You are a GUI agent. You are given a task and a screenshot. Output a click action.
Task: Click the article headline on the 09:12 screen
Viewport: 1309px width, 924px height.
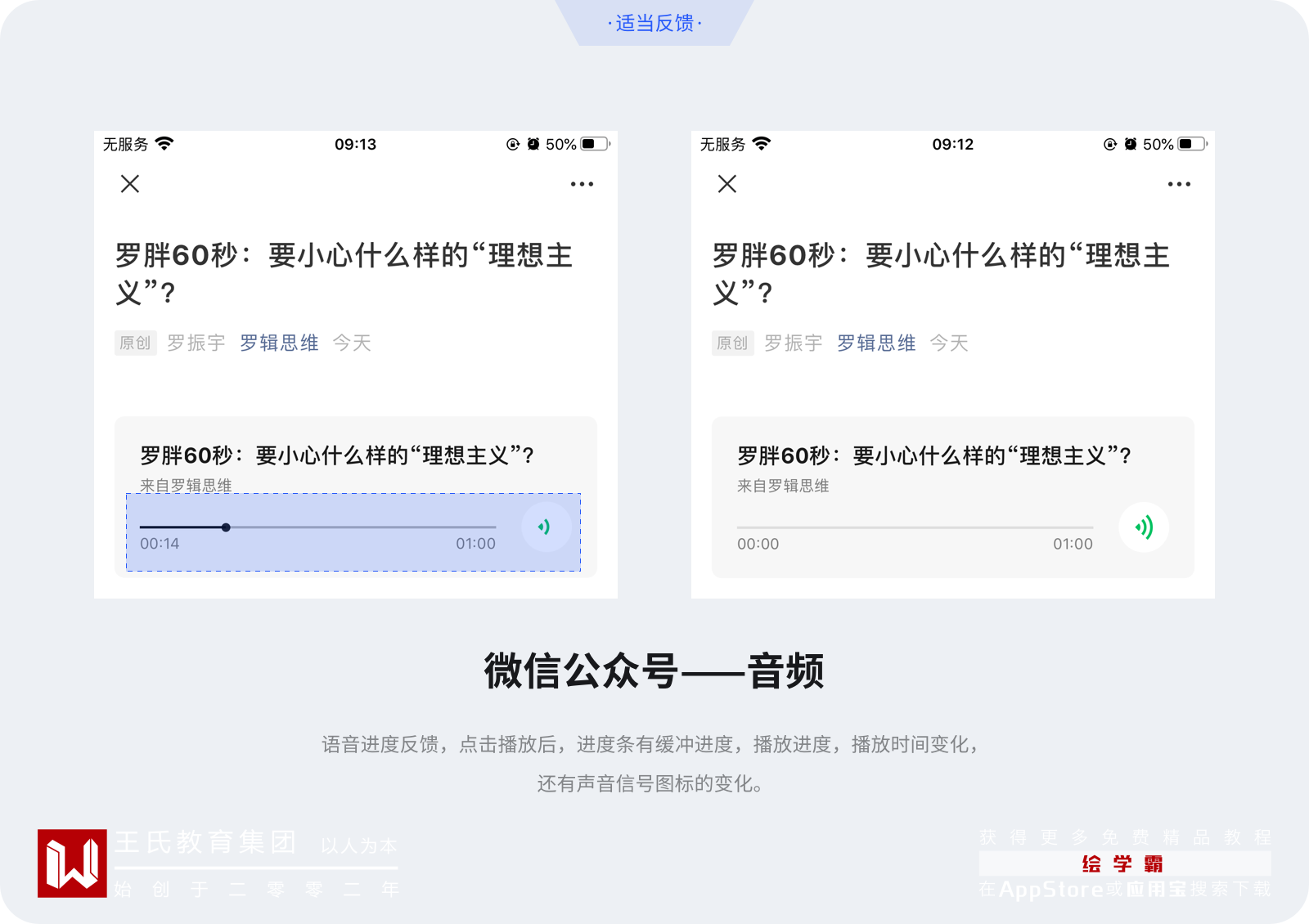941,273
